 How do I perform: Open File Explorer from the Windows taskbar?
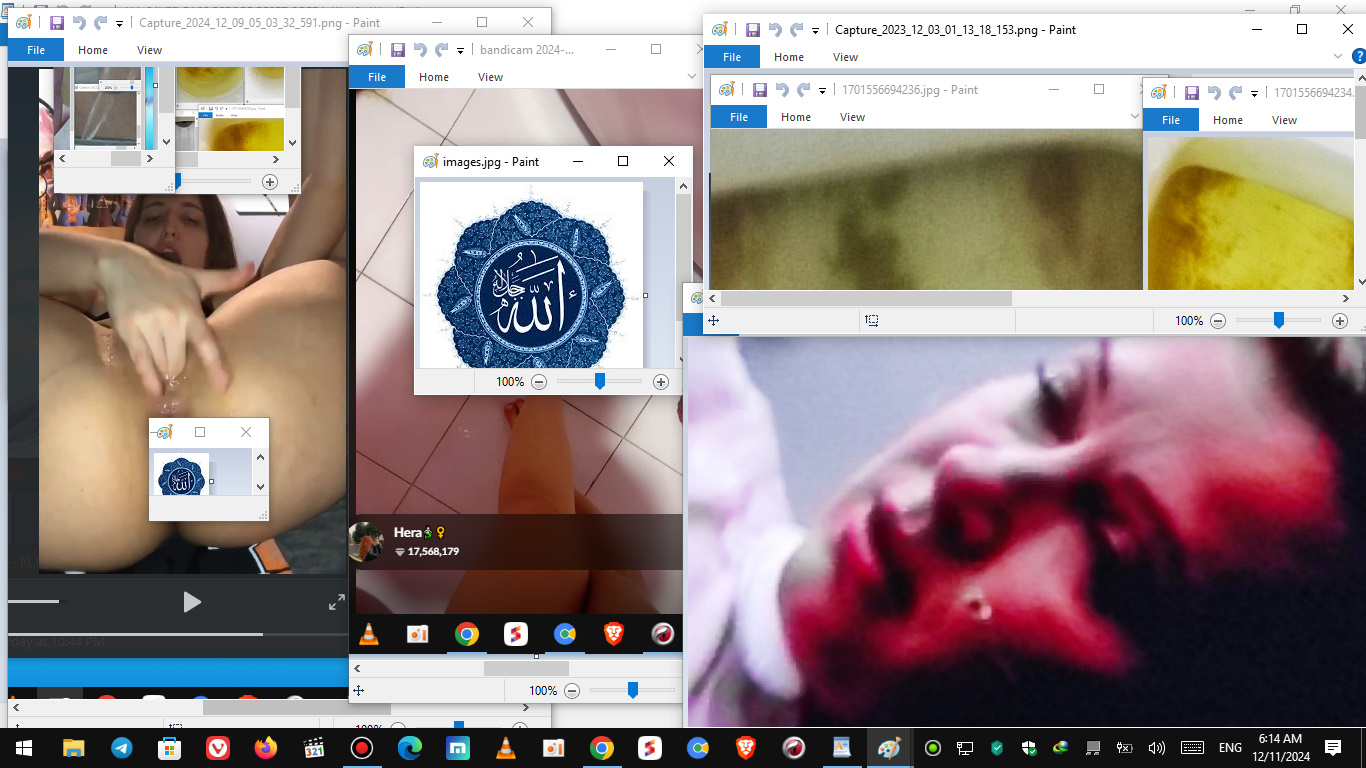74,748
